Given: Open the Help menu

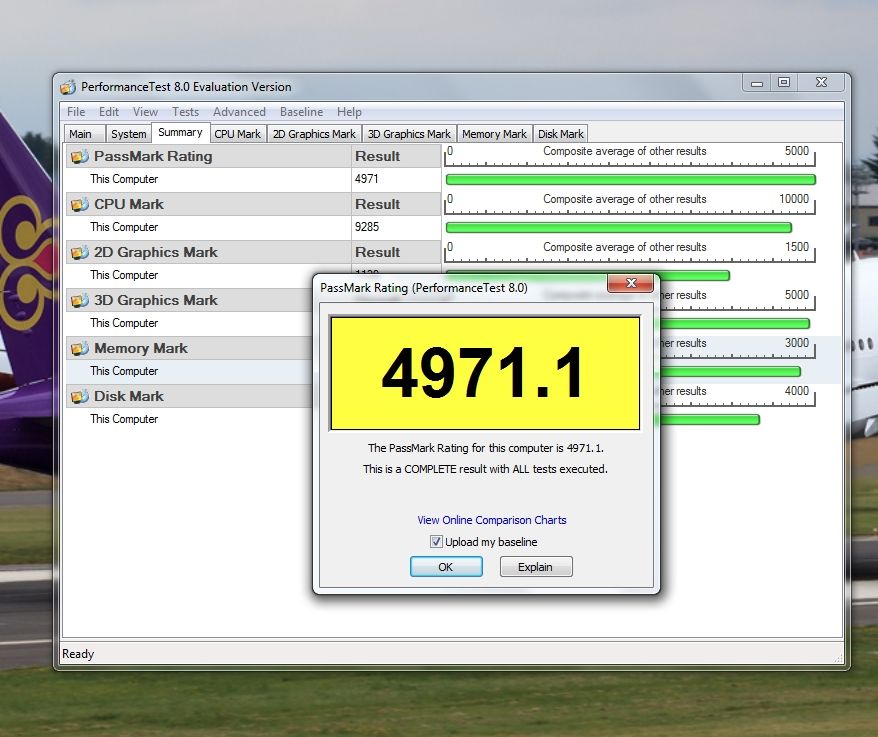Looking at the screenshot, I should [x=349, y=112].
